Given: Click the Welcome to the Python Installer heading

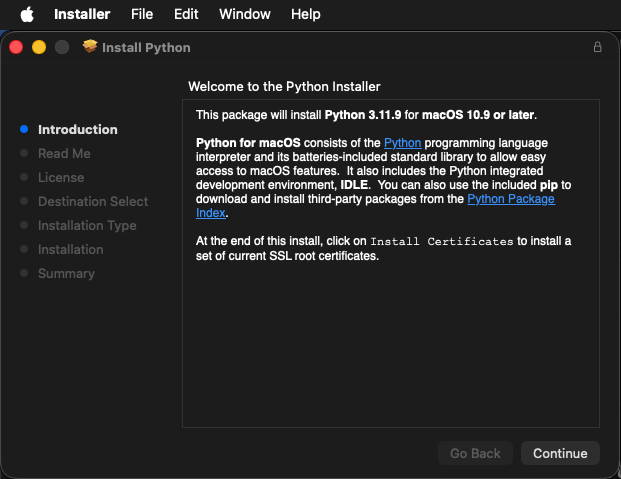Looking at the screenshot, I should tap(284, 86).
